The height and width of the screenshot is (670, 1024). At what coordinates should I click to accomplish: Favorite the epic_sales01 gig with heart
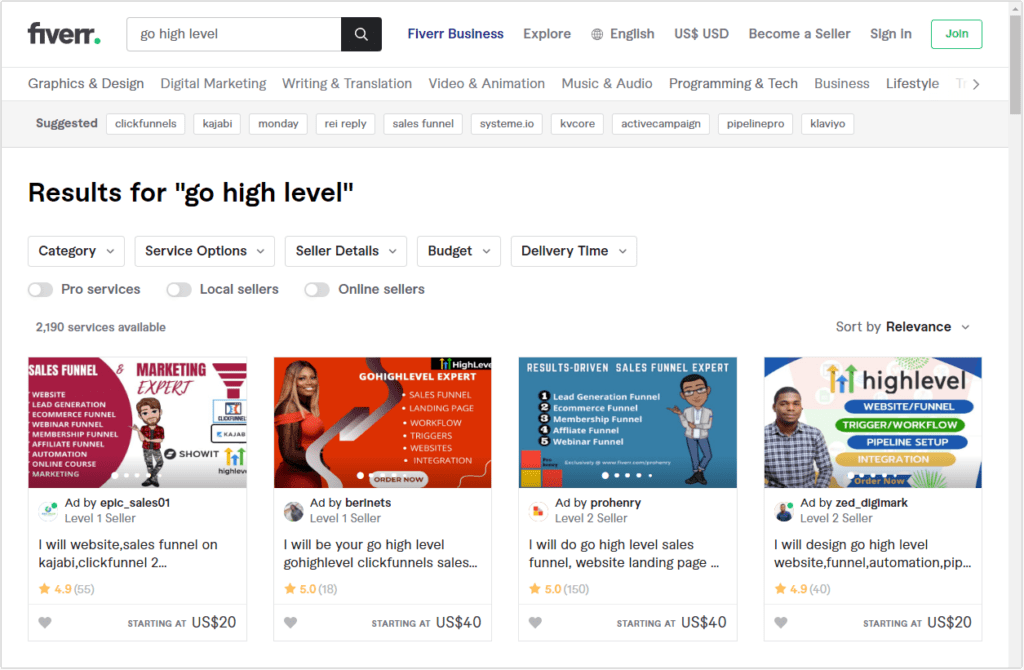pyautogui.click(x=45, y=622)
